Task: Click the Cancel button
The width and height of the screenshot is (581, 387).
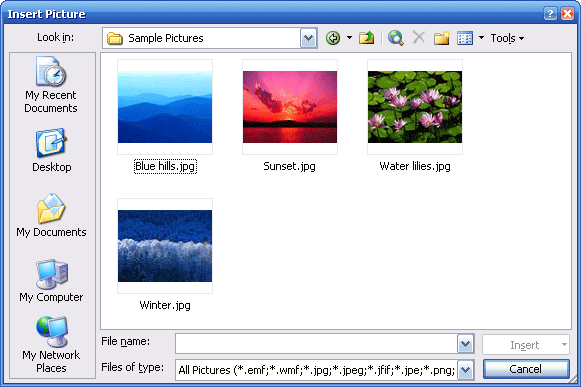Action: [526, 369]
